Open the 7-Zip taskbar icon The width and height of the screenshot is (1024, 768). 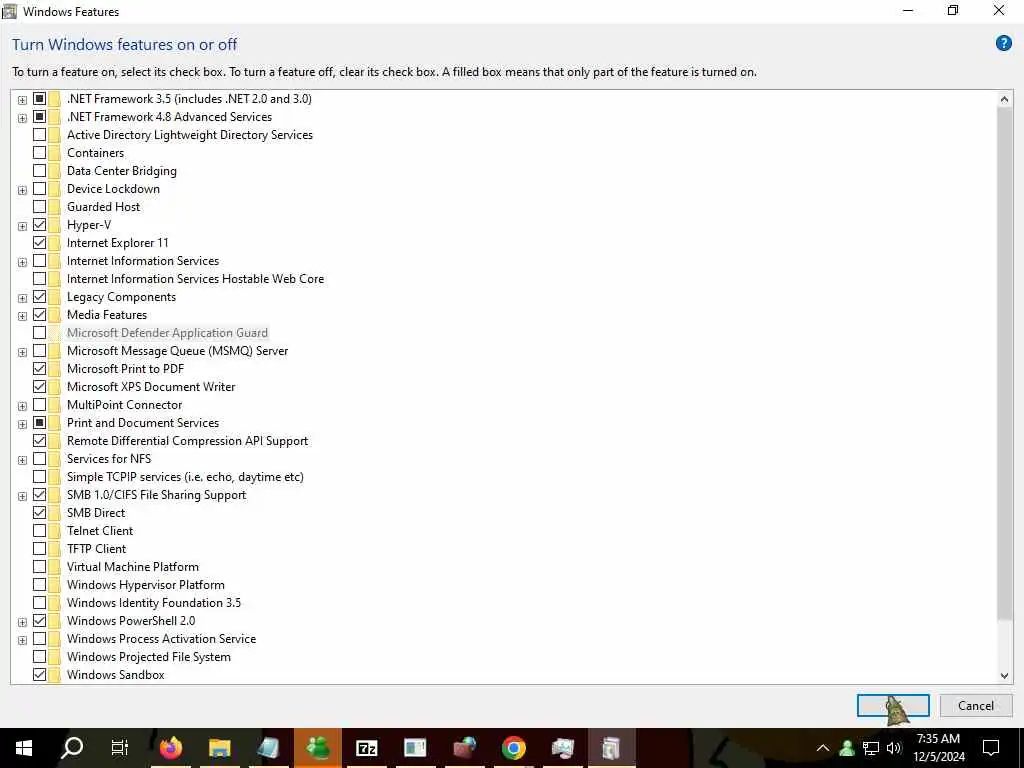[366, 748]
